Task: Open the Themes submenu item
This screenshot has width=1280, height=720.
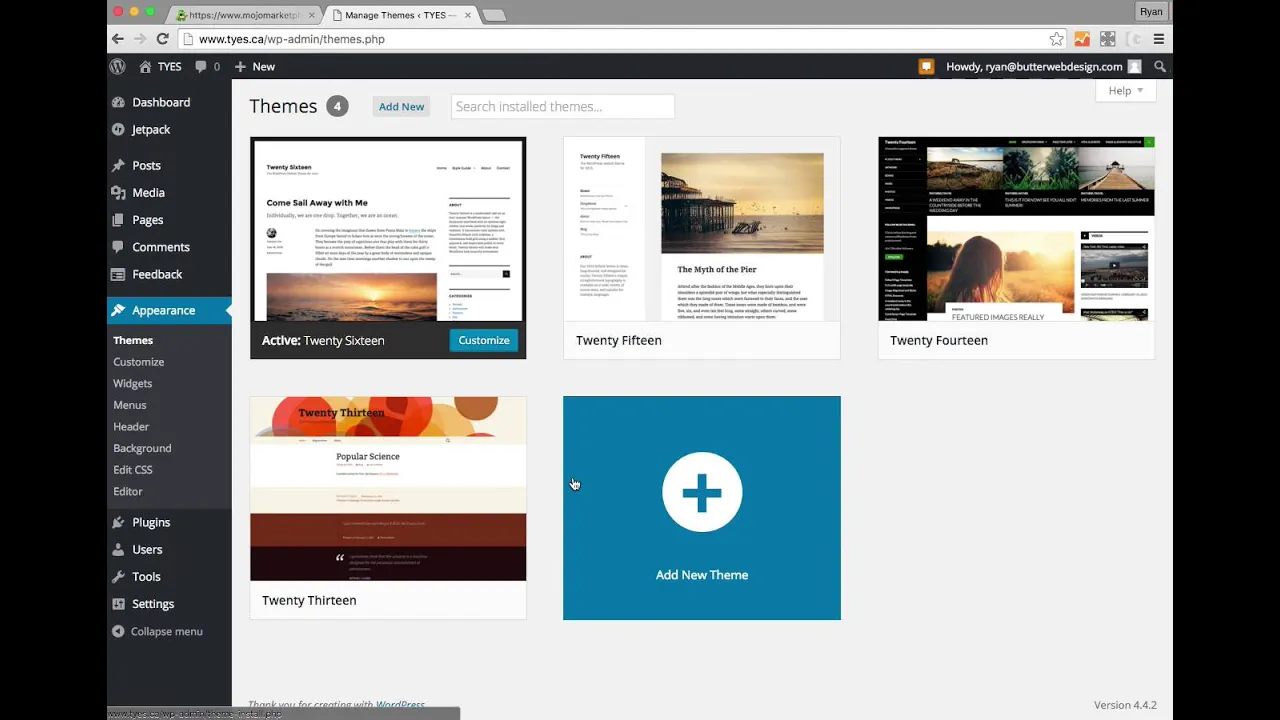Action: (x=133, y=340)
